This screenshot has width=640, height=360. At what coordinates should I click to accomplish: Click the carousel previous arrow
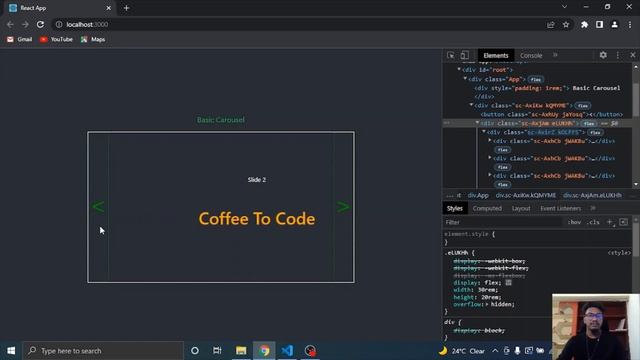point(98,207)
